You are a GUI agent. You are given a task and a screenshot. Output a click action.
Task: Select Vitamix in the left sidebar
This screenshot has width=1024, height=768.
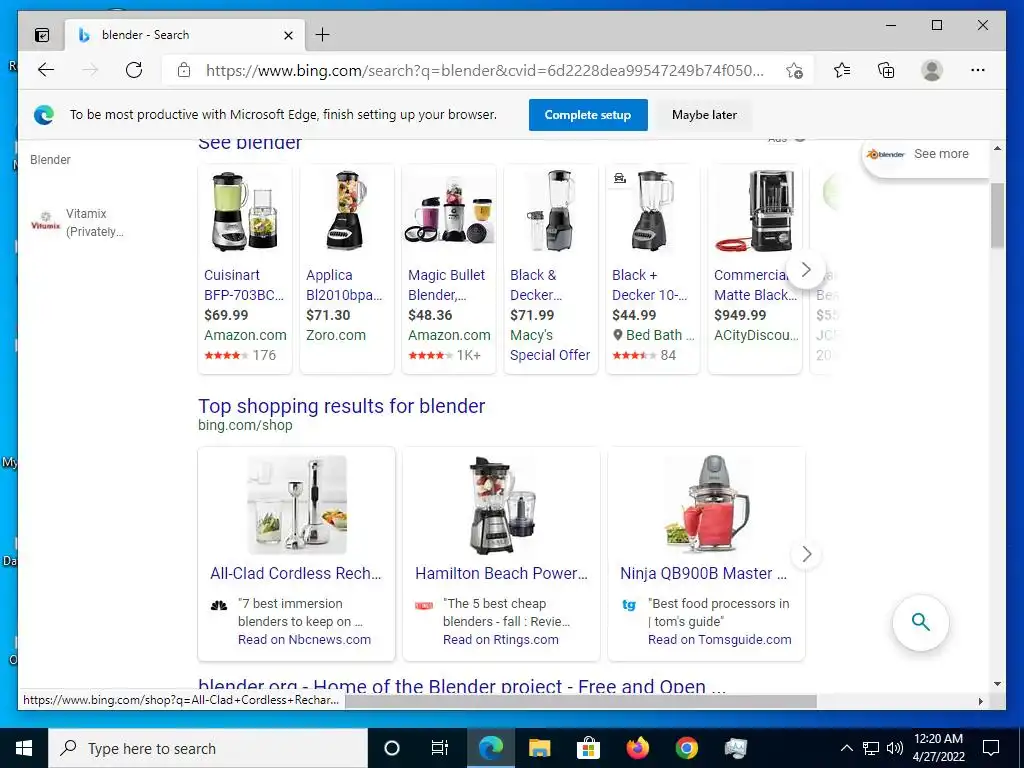[x=94, y=223]
